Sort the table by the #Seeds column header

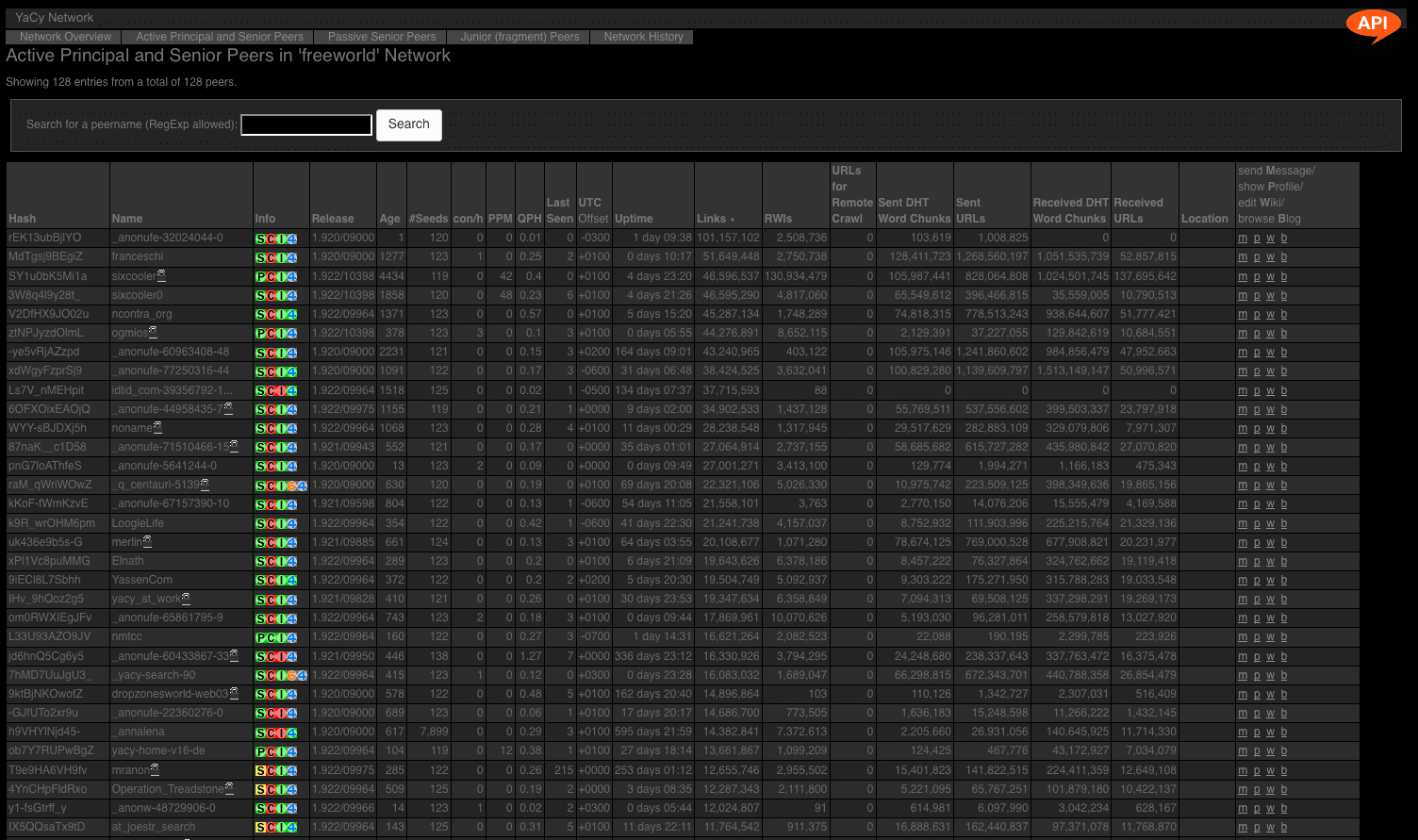click(429, 219)
